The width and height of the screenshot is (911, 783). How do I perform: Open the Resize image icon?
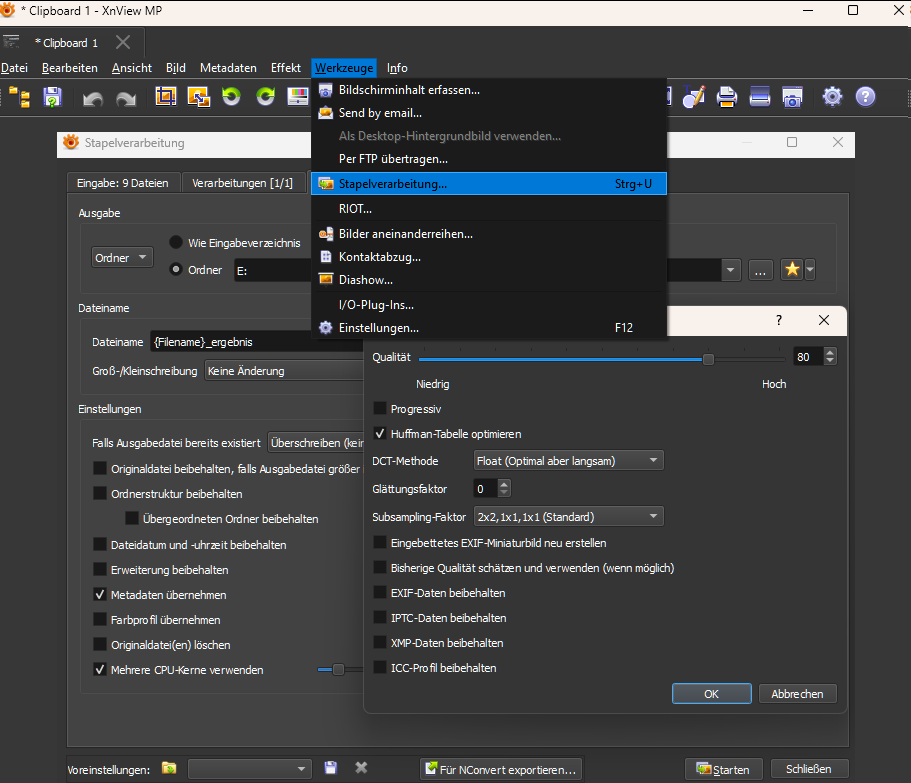pos(199,96)
